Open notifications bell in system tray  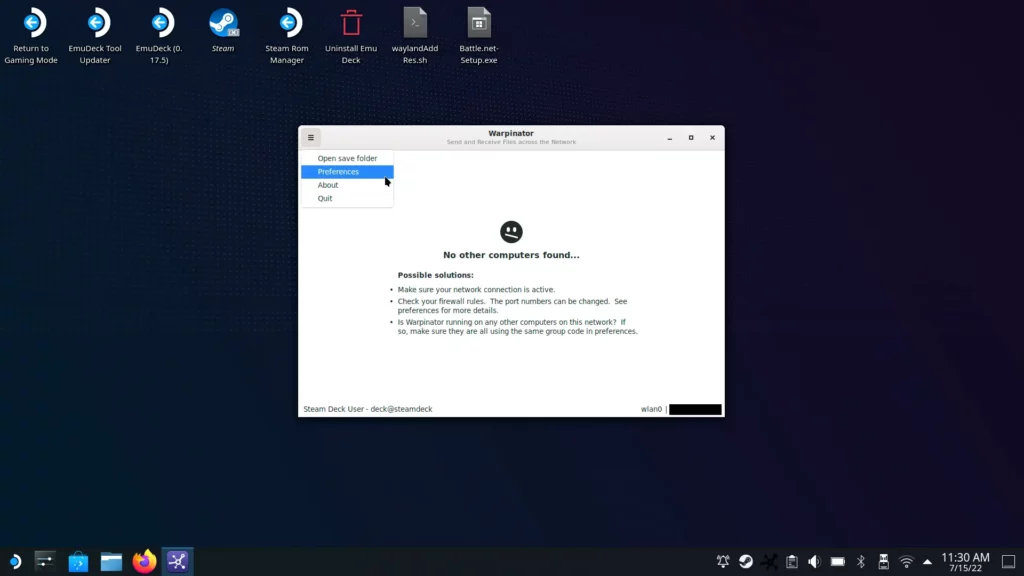pos(723,562)
